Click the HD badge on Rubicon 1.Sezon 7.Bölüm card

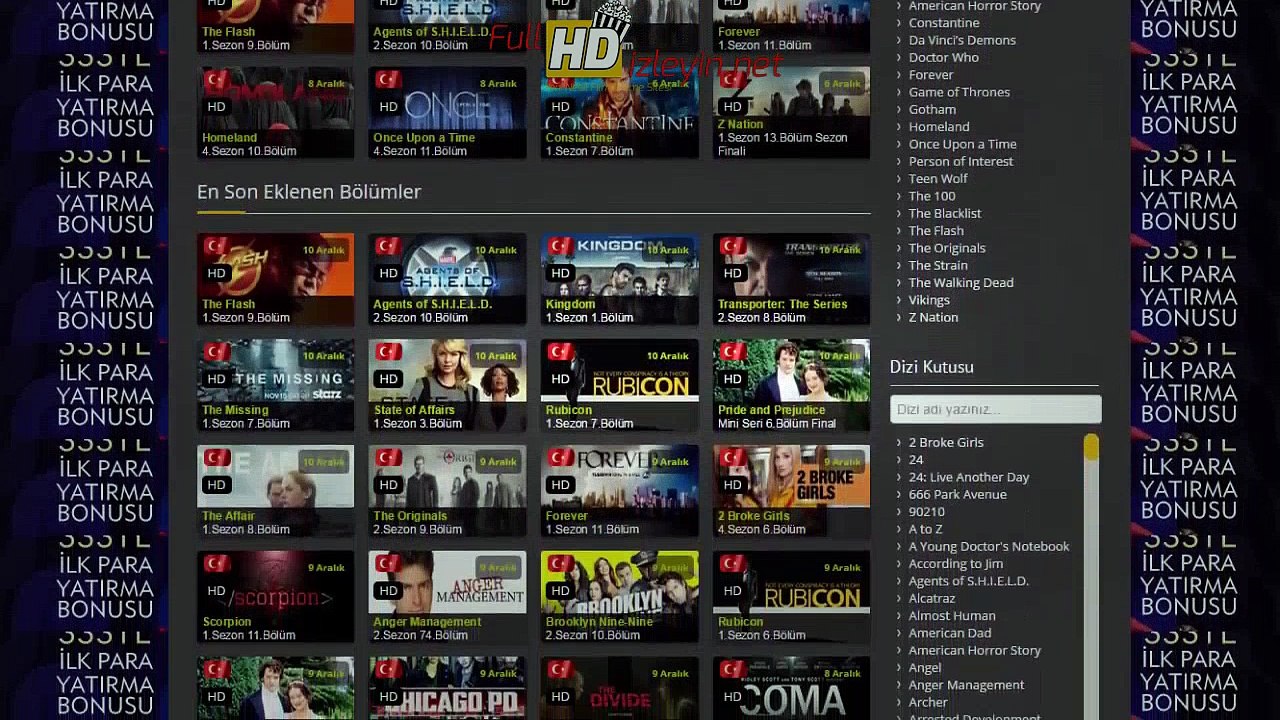pyautogui.click(x=560, y=379)
